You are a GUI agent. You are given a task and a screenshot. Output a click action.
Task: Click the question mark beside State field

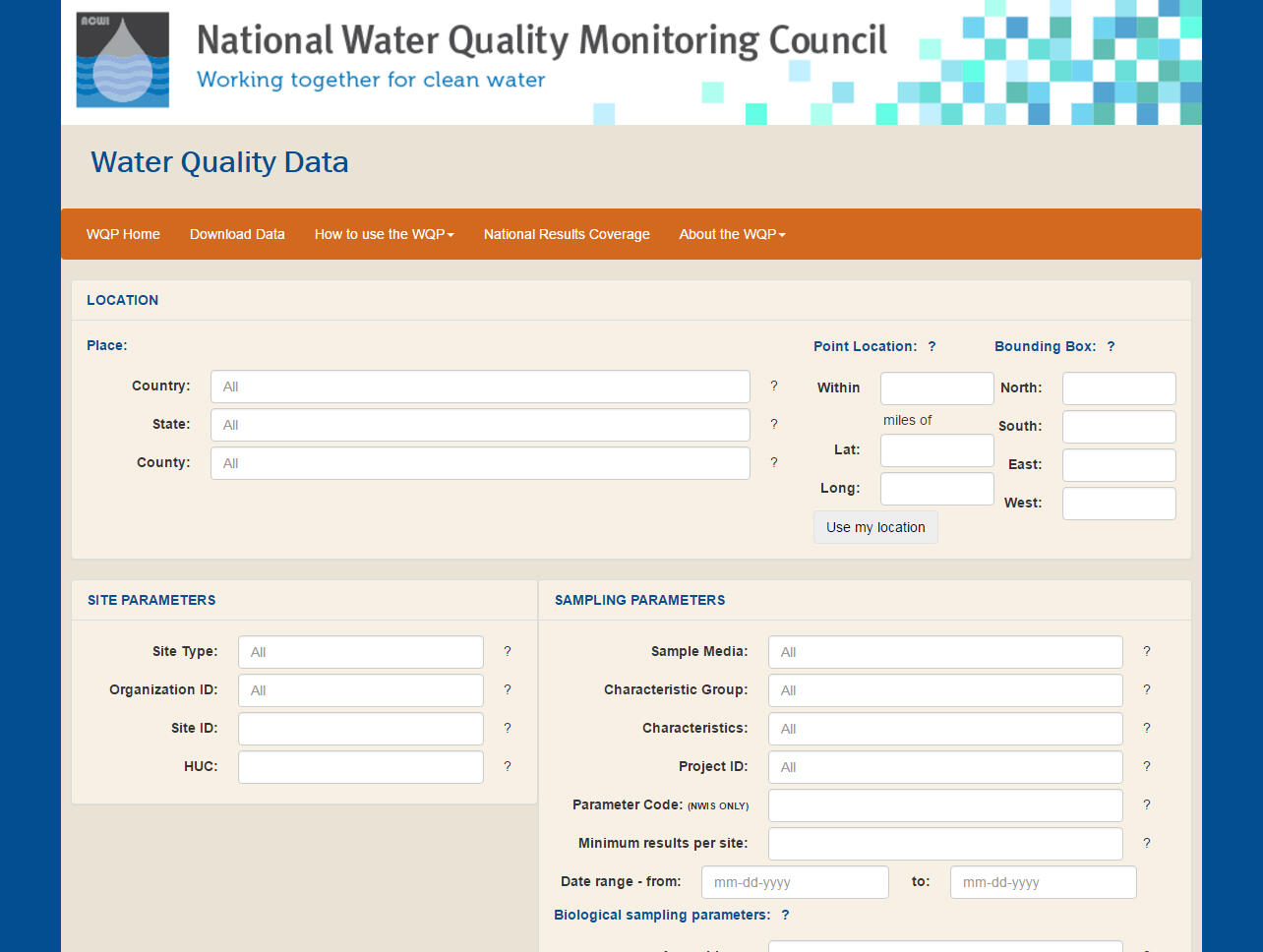point(773,424)
